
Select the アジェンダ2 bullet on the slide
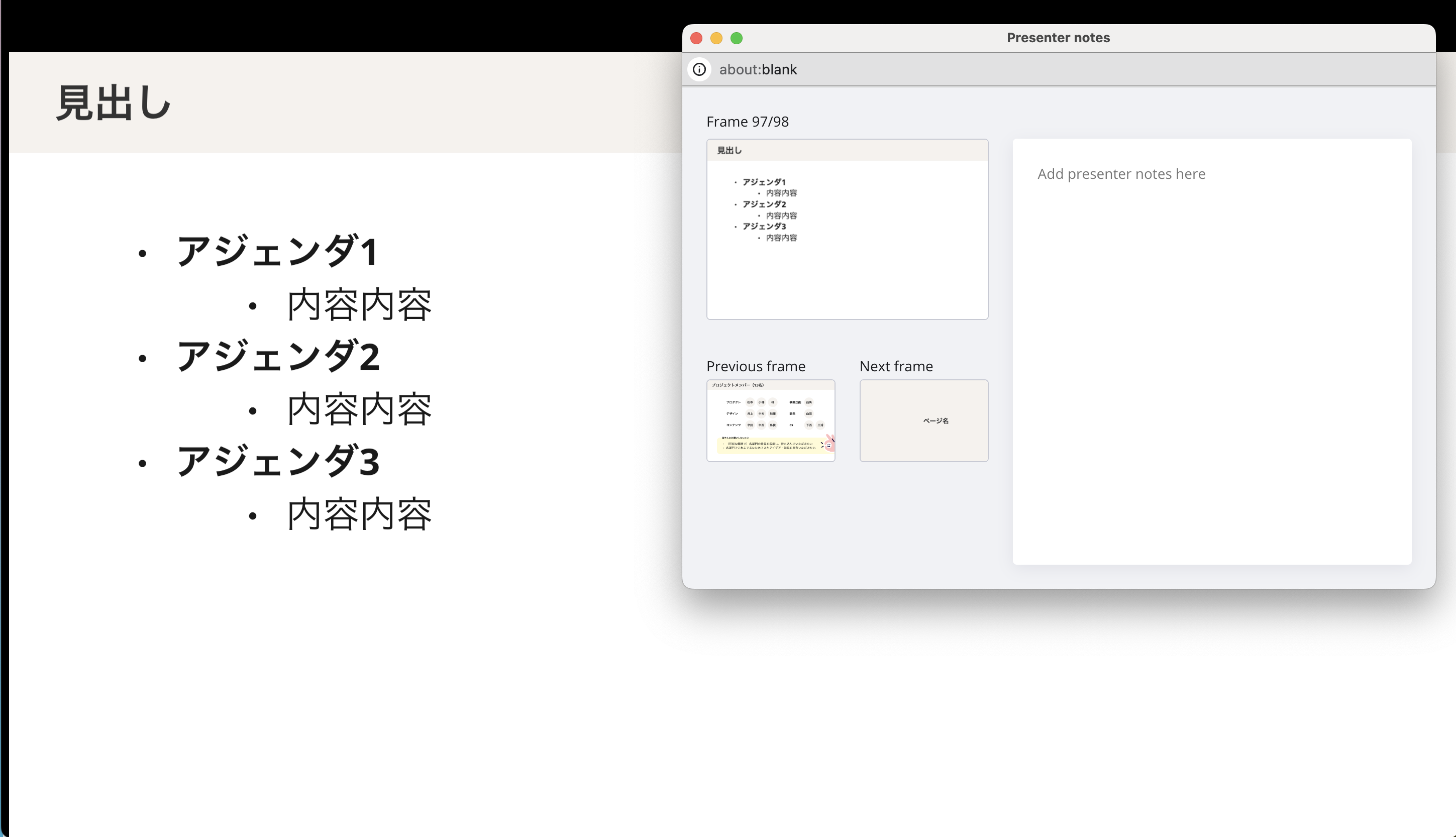coord(277,356)
